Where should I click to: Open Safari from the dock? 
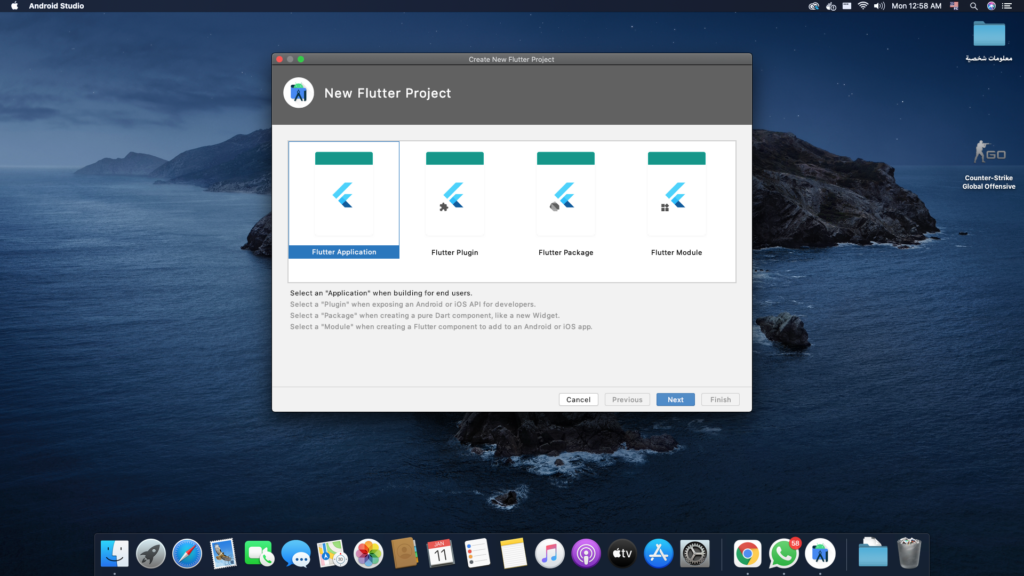187,554
